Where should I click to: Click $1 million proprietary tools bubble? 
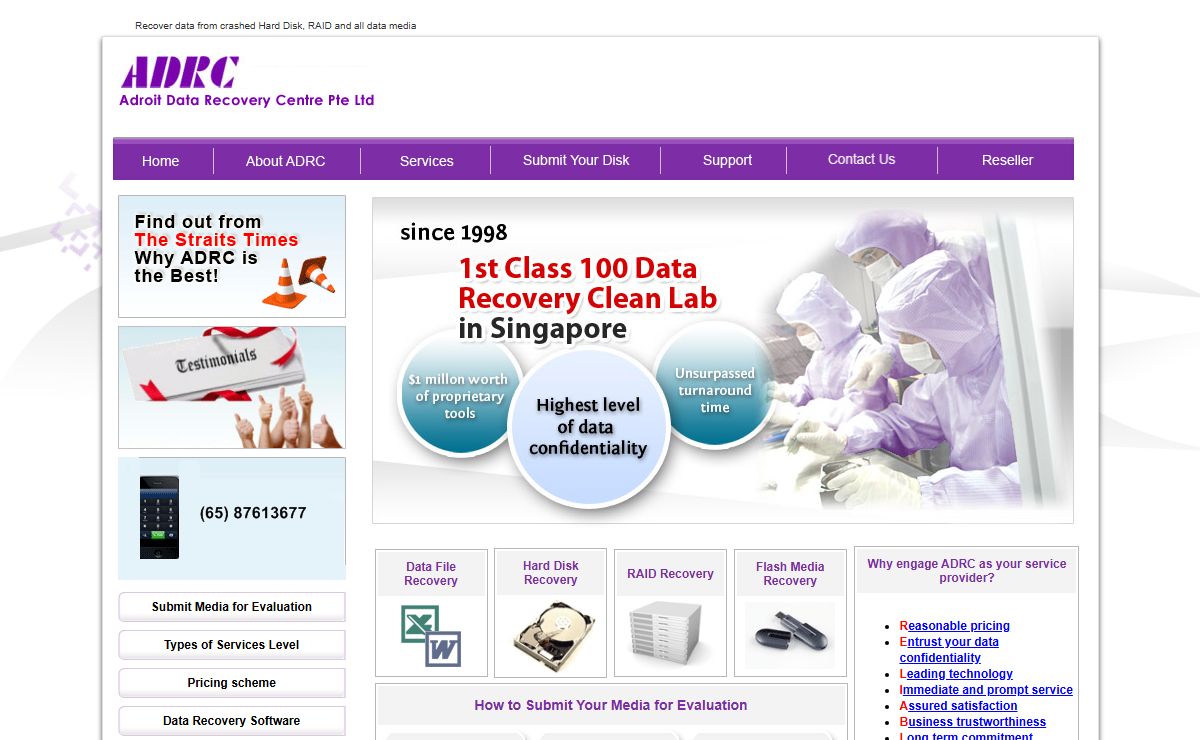point(460,396)
